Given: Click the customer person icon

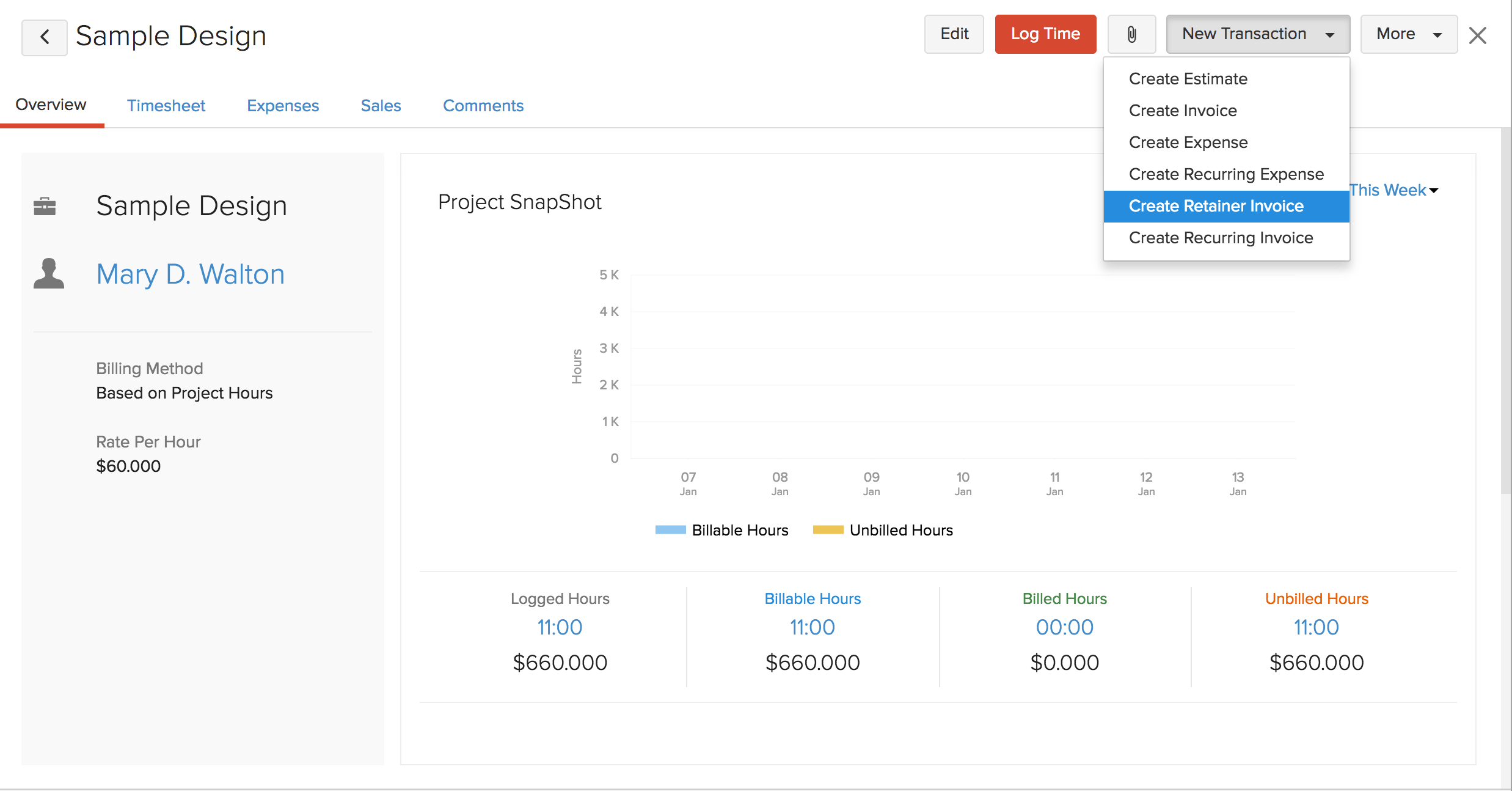Looking at the screenshot, I should tap(49, 273).
